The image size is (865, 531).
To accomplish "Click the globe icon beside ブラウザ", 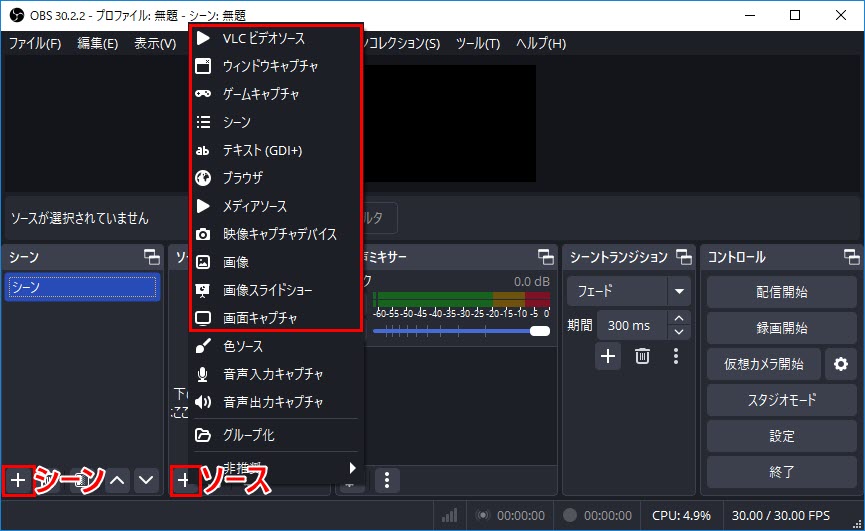I will click(x=203, y=178).
